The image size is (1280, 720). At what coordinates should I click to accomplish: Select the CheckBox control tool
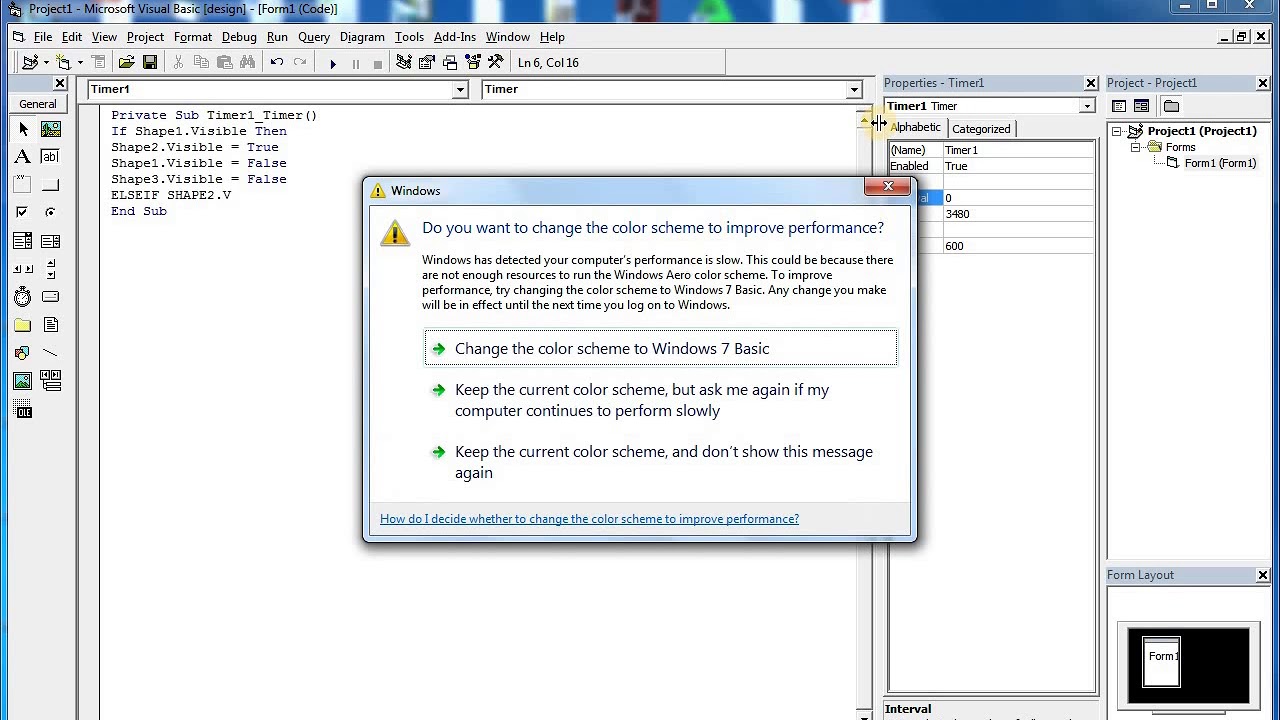[23, 213]
